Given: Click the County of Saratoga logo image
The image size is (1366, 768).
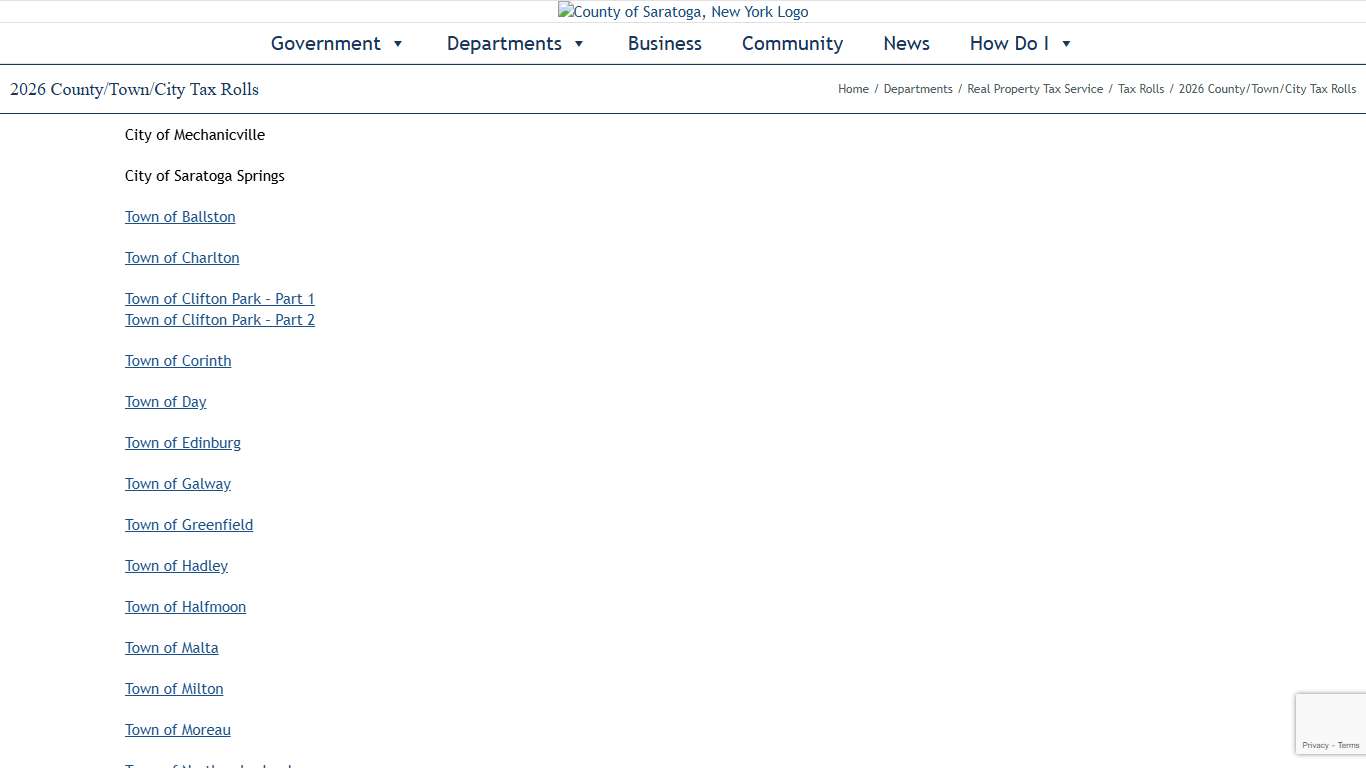Looking at the screenshot, I should 683,12.
